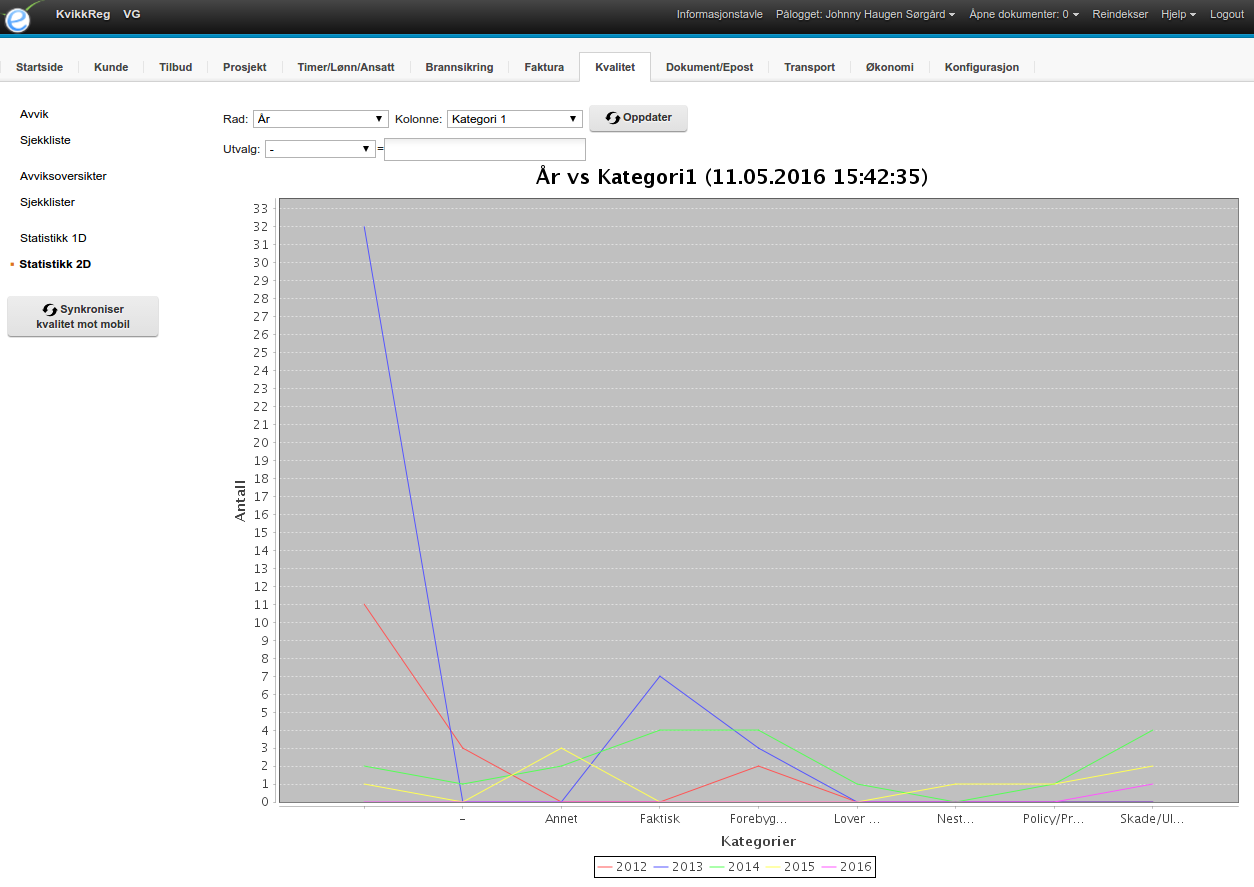Open the Utvalg dropdown
Viewport: 1254px width, 887px height.
pyautogui.click(x=320, y=149)
